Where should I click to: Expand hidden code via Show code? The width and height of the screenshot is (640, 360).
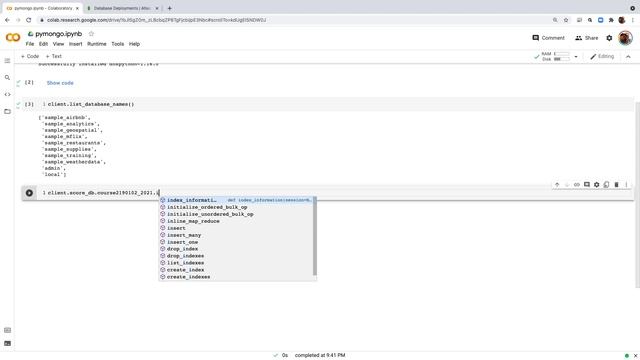click(x=60, y=83)
